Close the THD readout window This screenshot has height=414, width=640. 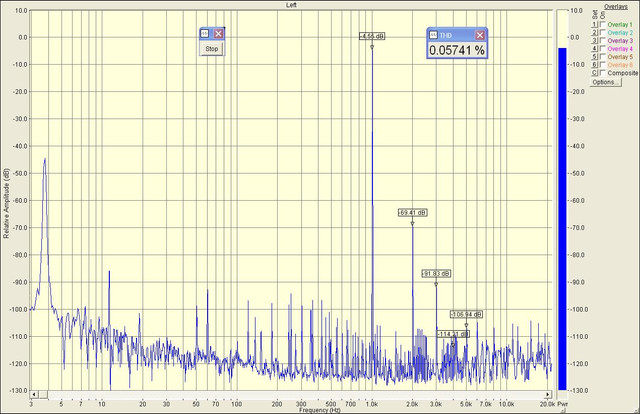[x=480, y=36]
